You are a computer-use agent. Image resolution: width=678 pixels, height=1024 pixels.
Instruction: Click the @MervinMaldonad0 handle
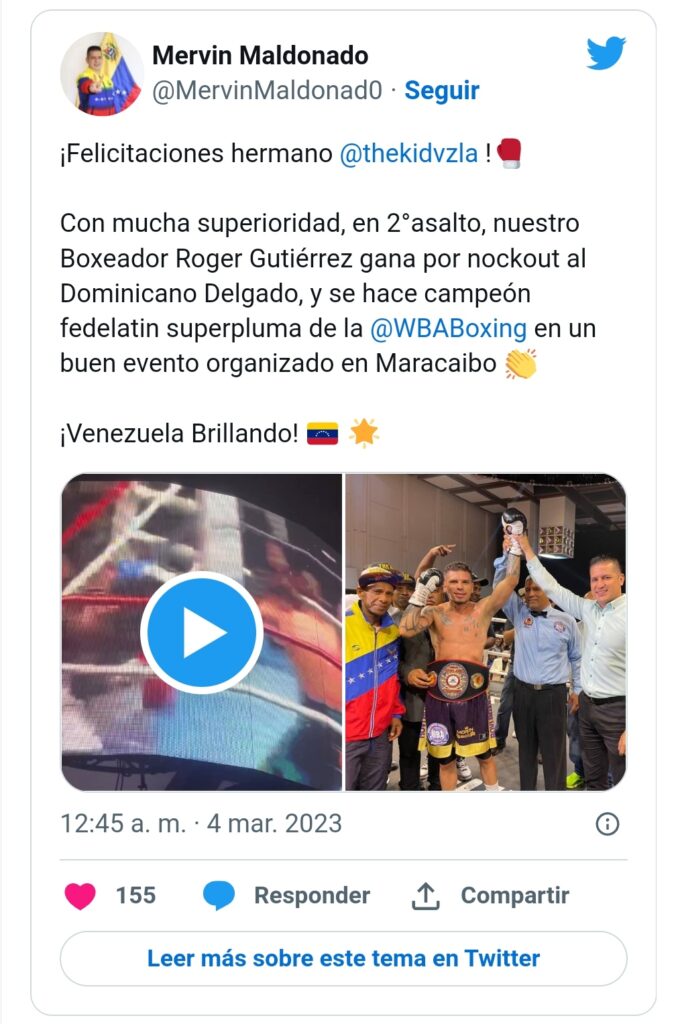coord(267,91)
